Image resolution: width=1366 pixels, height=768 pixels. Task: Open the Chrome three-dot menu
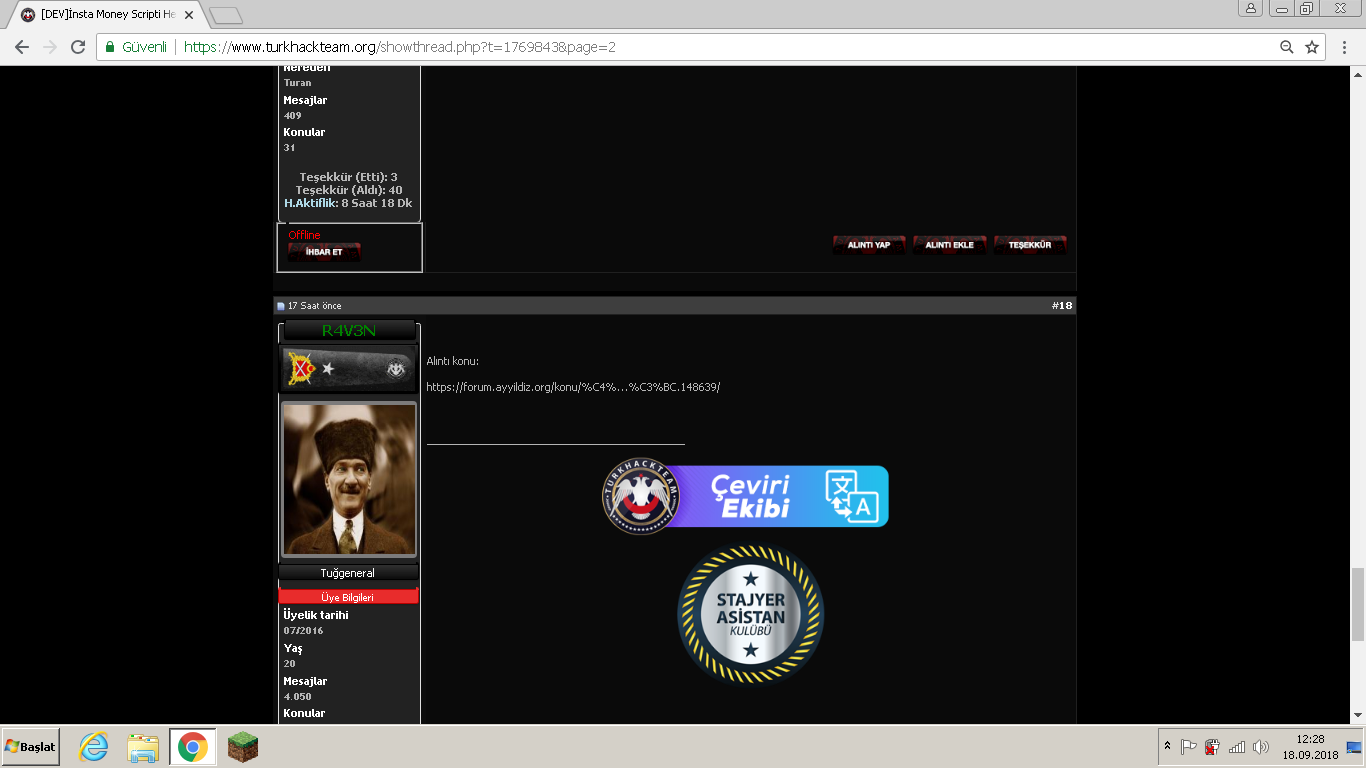(x=1345, y=47)
